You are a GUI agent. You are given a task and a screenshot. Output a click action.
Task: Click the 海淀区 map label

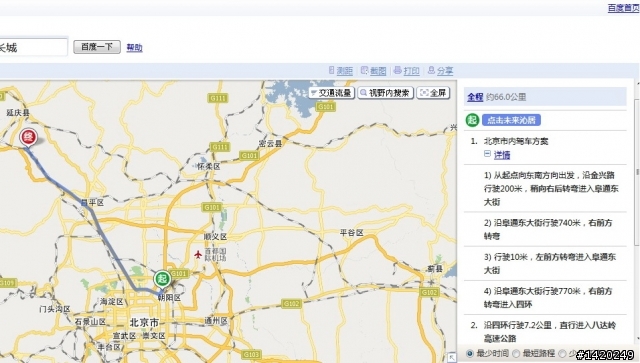pos(111,301)
